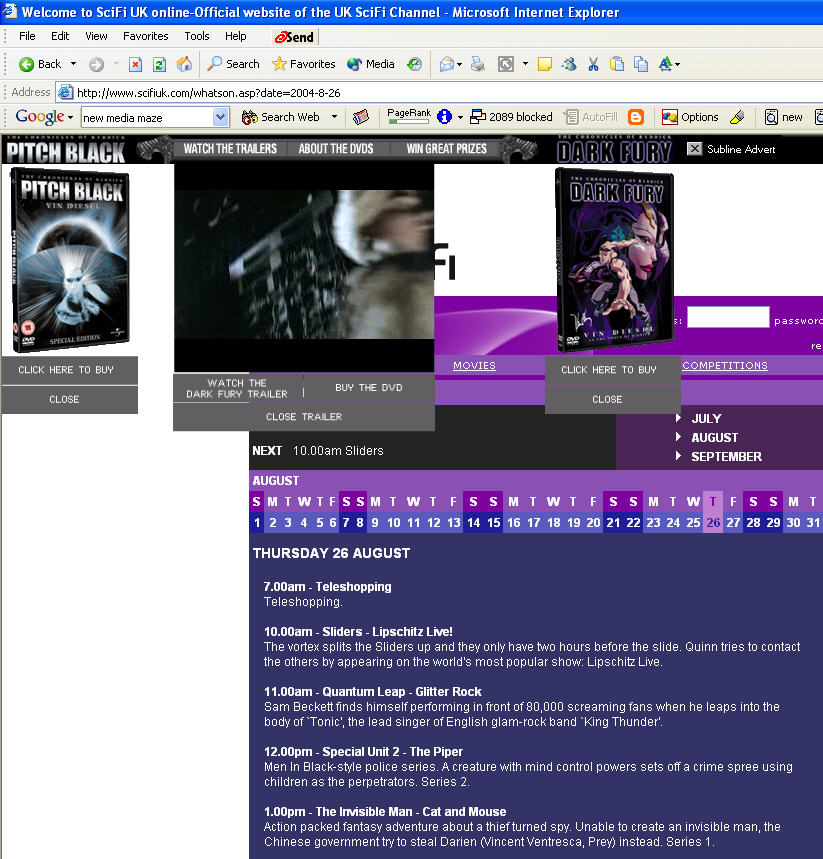Open the Search Web dropdown arrow
The width and height of the screenshot is (823, 859).
[334, 117]
